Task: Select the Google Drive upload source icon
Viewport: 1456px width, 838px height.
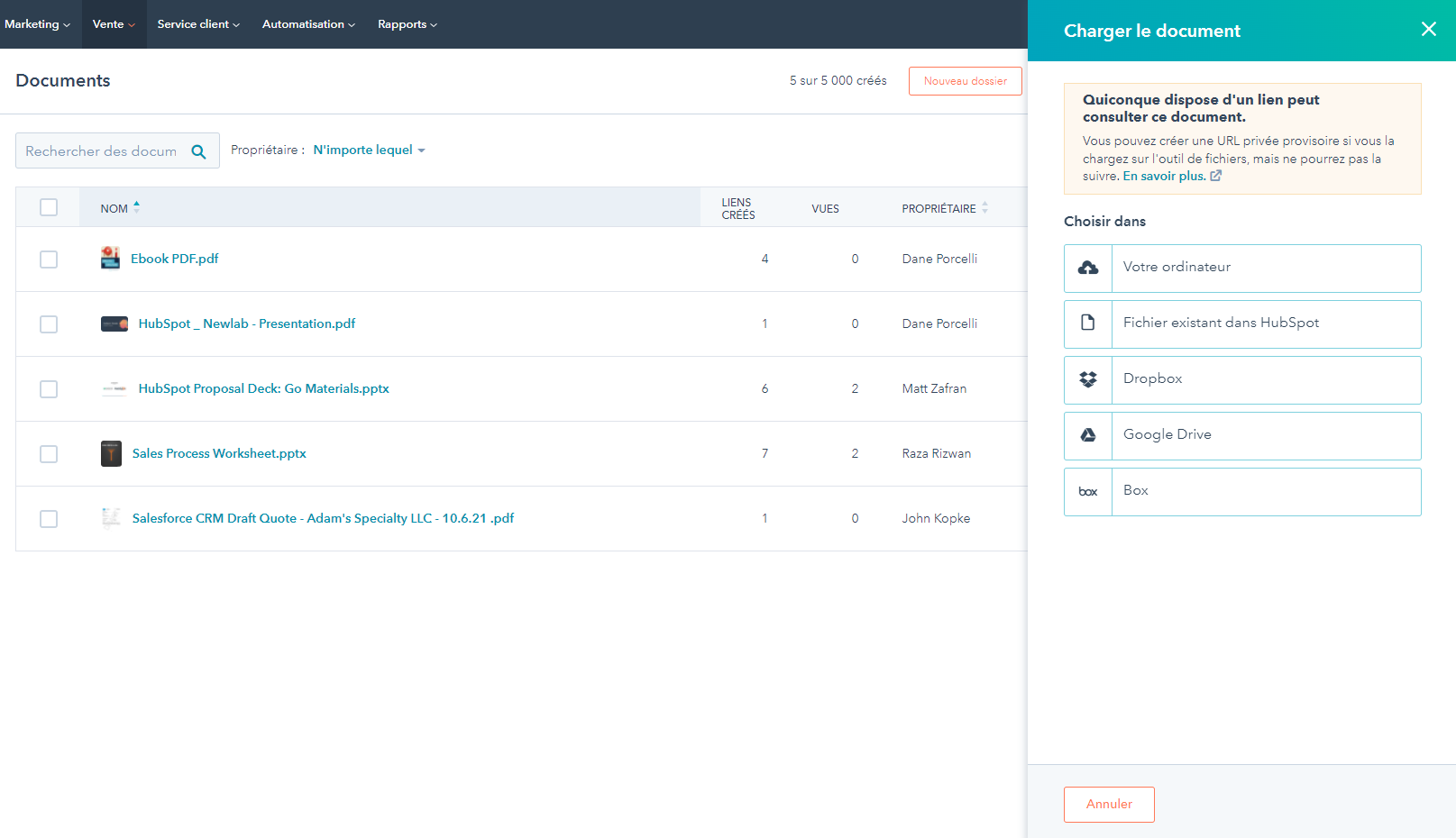Action: (1088, 435)
